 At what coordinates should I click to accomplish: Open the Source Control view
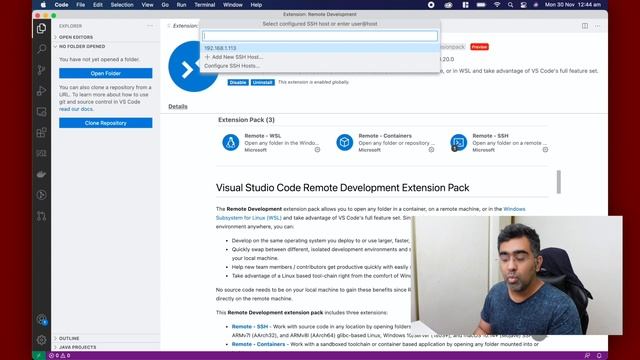41,70
